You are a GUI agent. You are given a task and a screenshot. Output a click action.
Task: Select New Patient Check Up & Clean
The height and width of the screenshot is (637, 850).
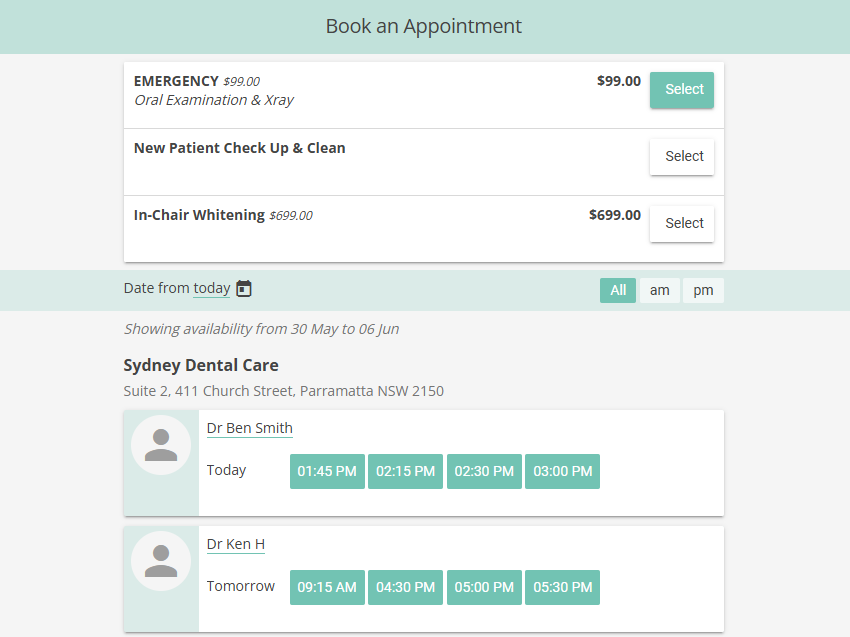682,156
